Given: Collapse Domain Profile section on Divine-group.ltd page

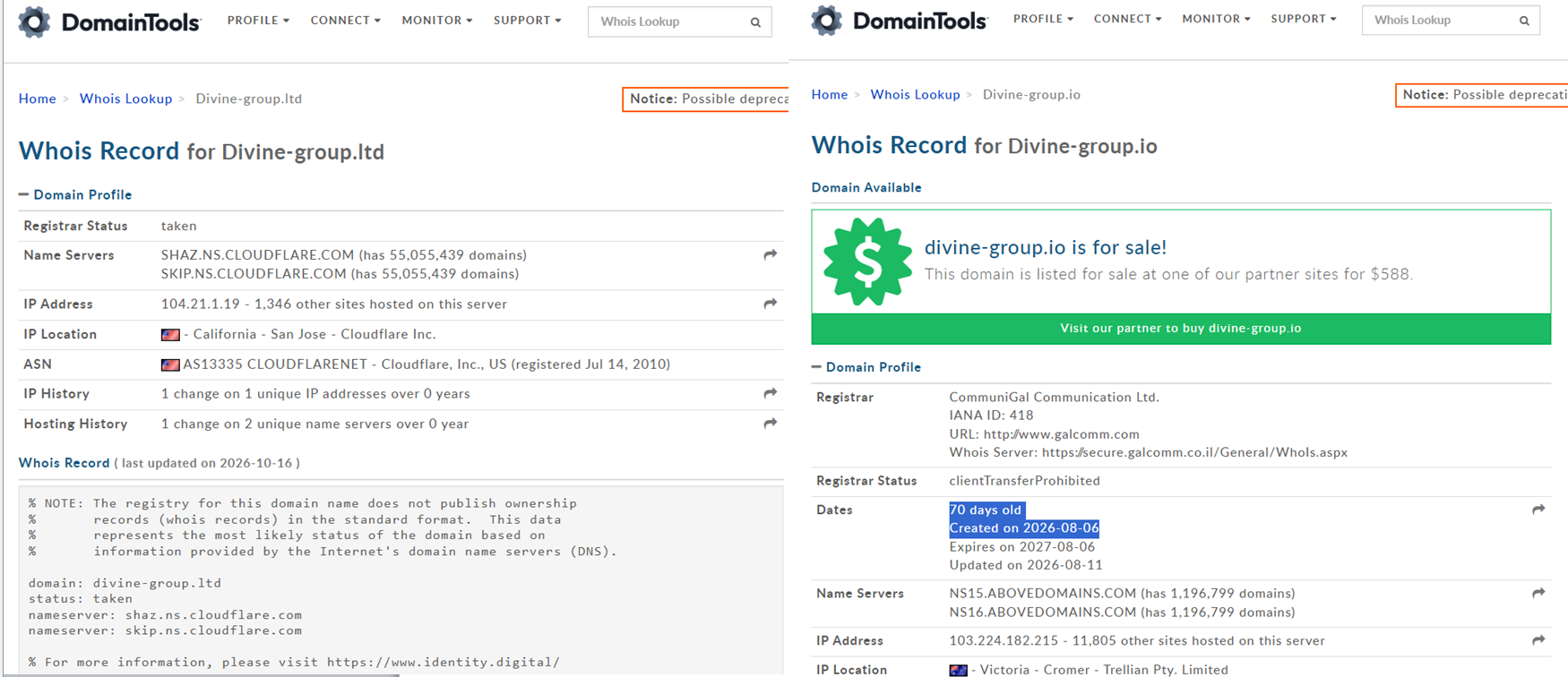Looking at the screenshot, I should tap(75, 194).
